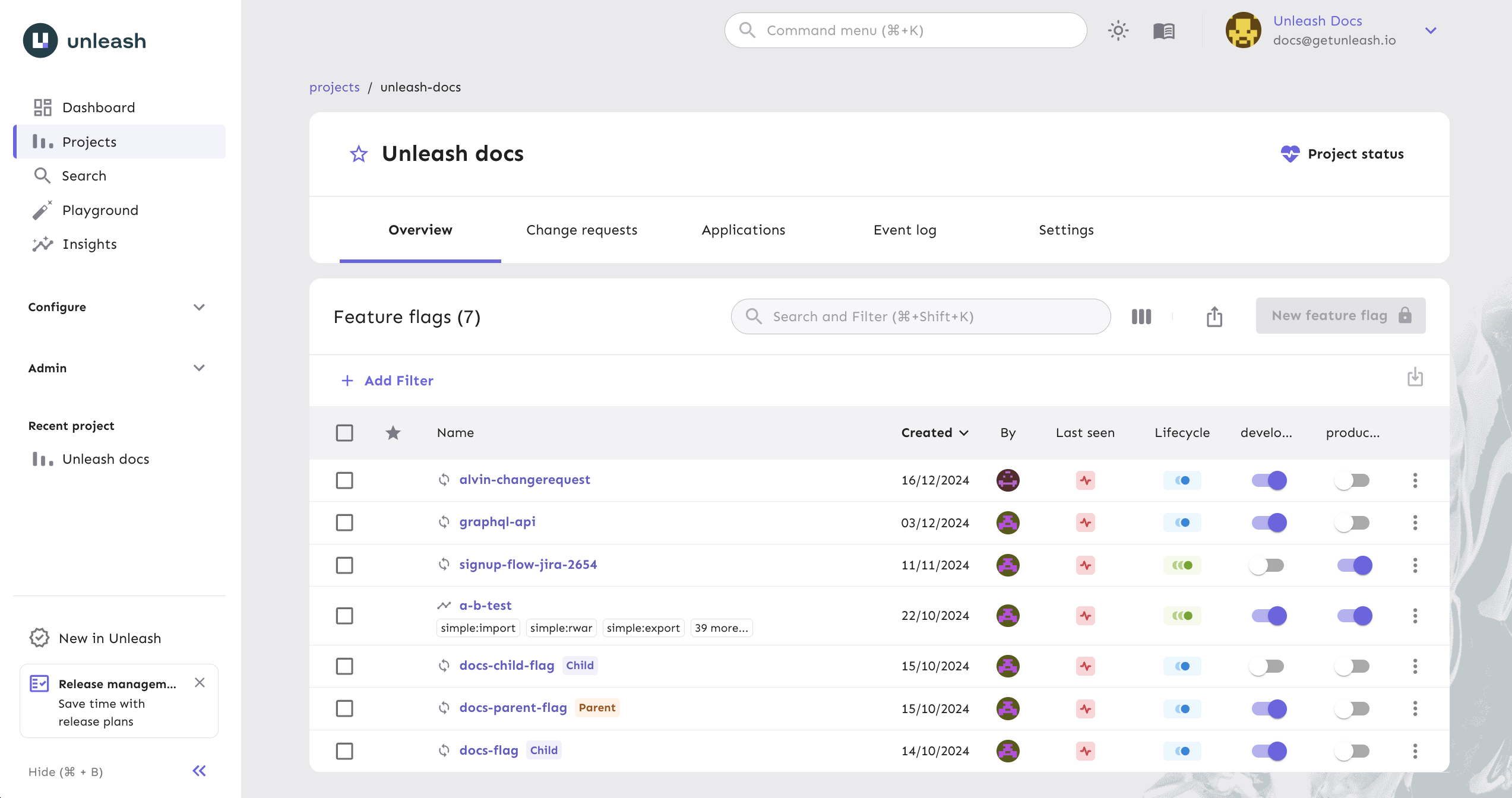
Task: Collapse sidebar with double chevron icon
Action: click(x=199, y=771)
